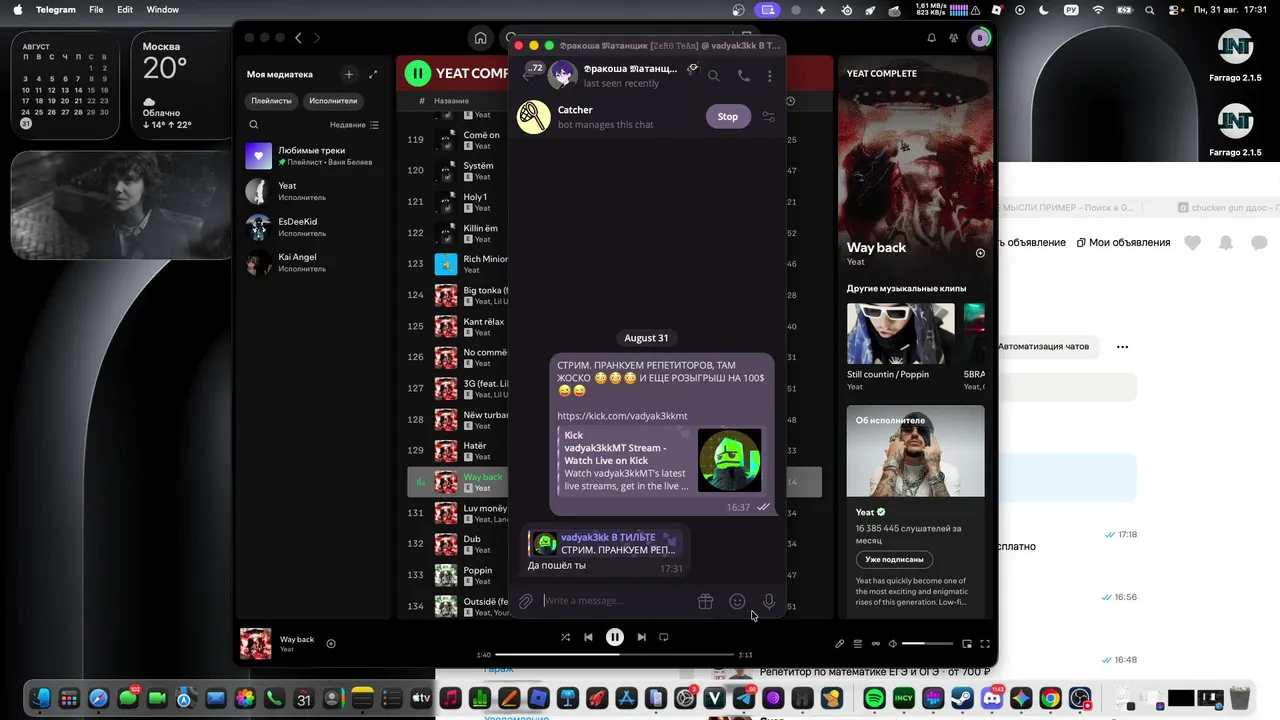Pause the YEAT COMPLETE playlist with green button
The image size is (1280, 720).
(x=417, y=73)
